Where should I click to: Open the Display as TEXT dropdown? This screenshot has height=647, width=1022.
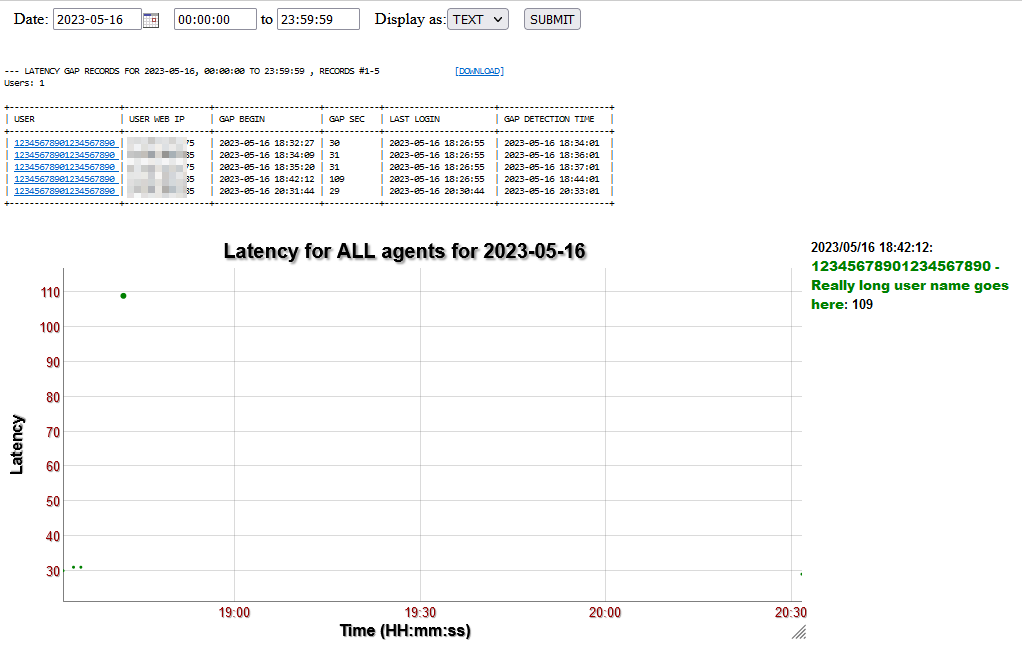pyautogui.click(x=478, y=20)
